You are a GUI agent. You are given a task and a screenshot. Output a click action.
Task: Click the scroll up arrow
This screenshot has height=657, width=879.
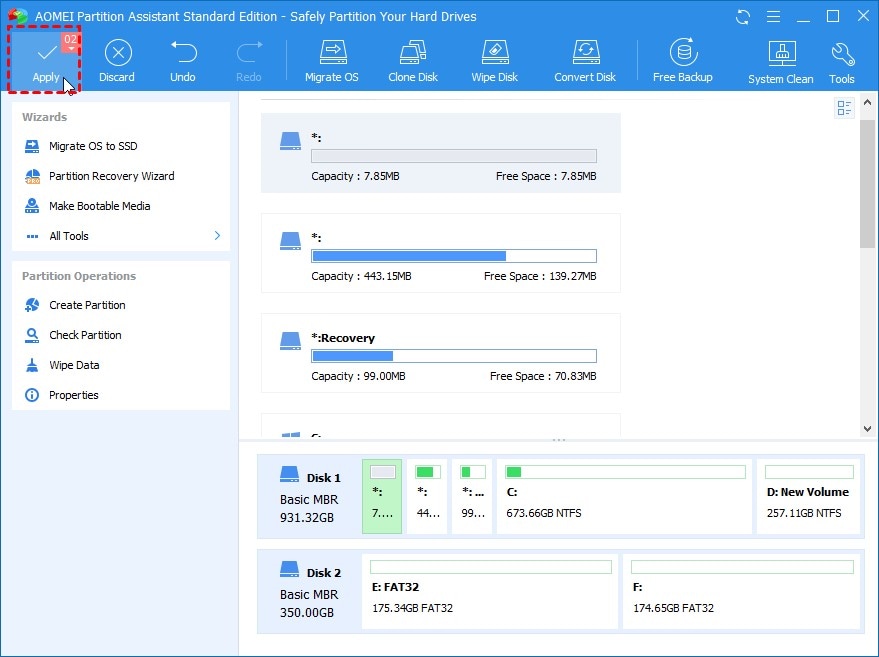[x=867, y=103]
